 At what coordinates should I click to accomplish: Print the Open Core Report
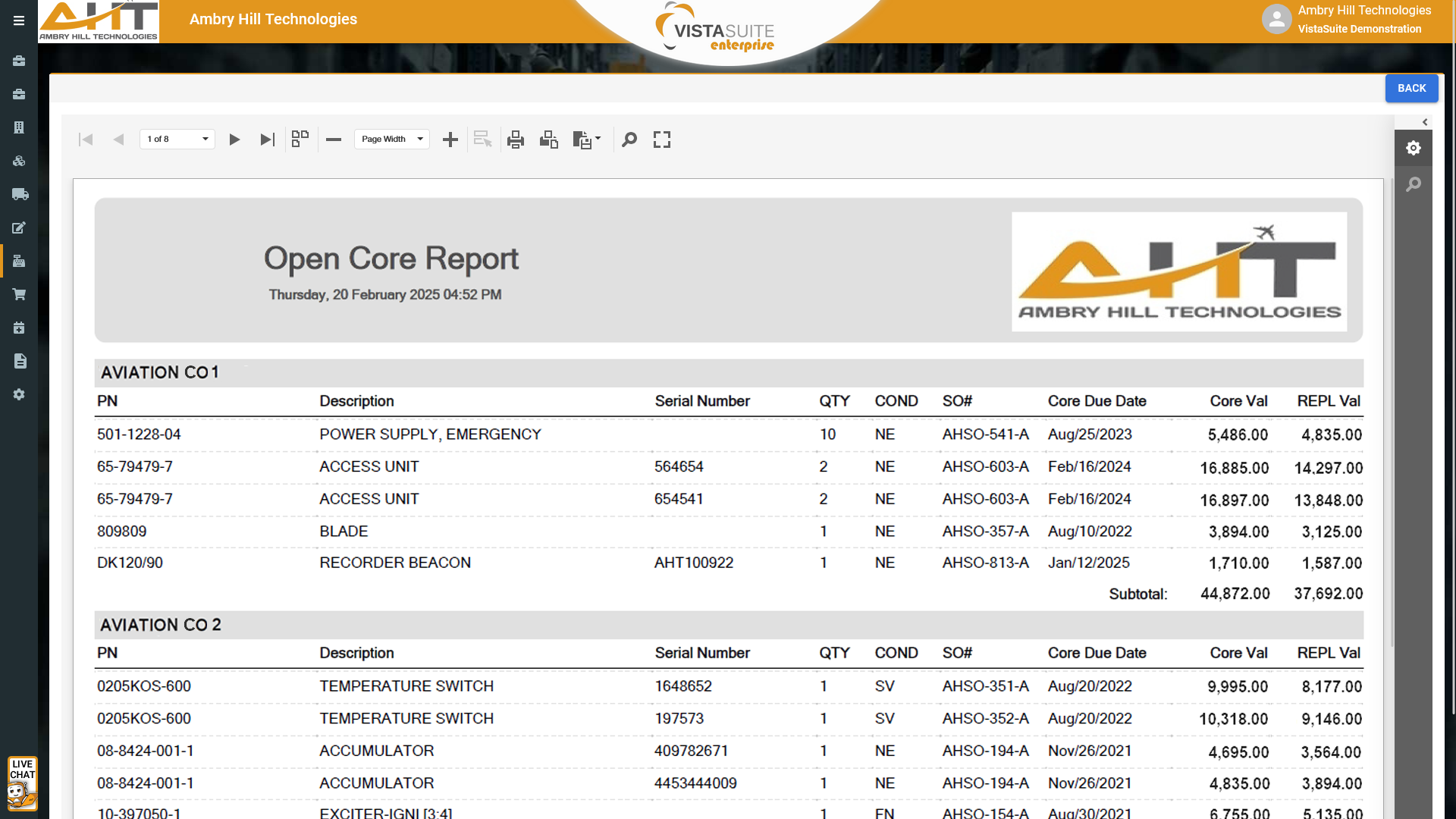click(x=516, y=140)
